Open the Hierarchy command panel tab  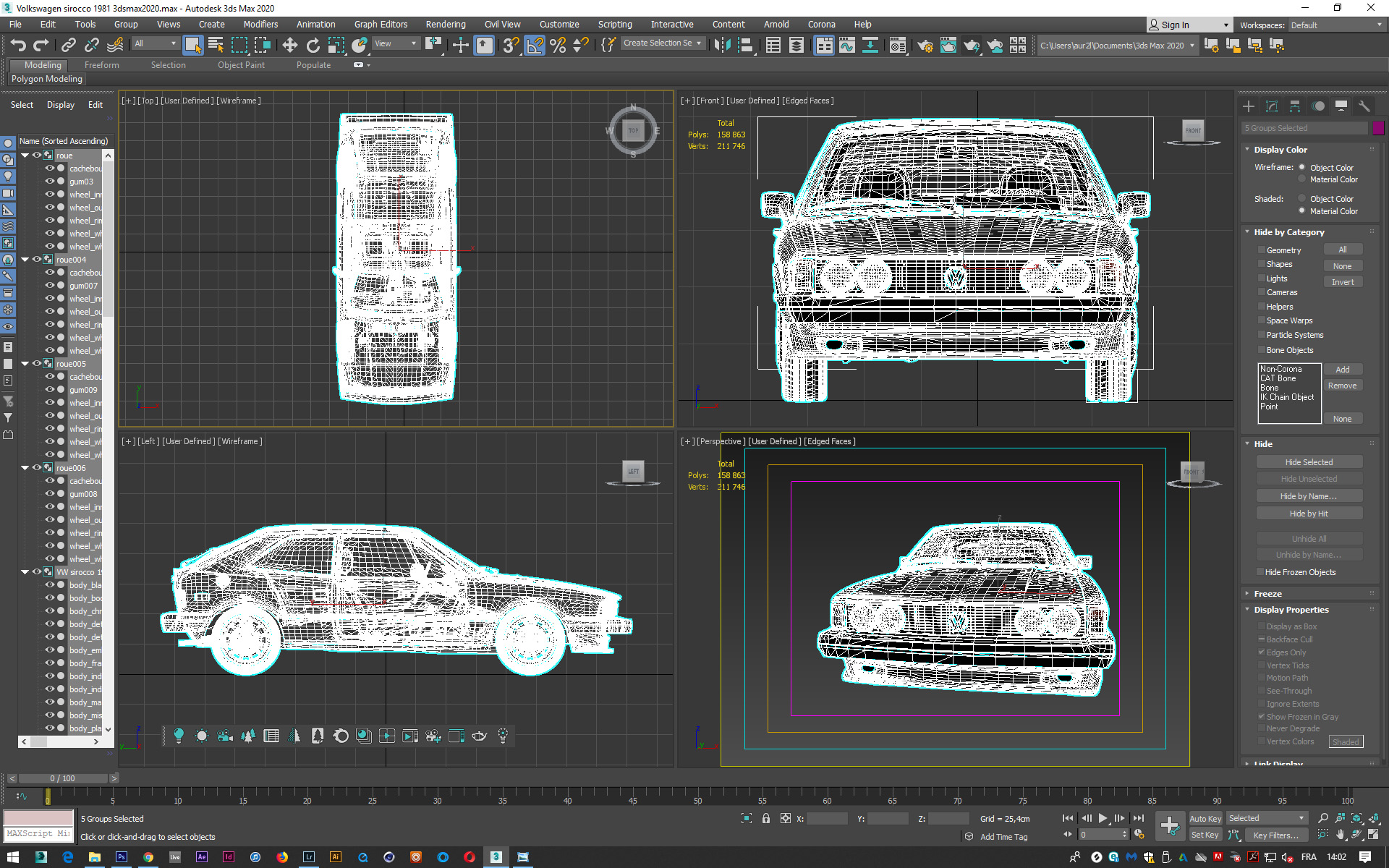click(1295, 106)
